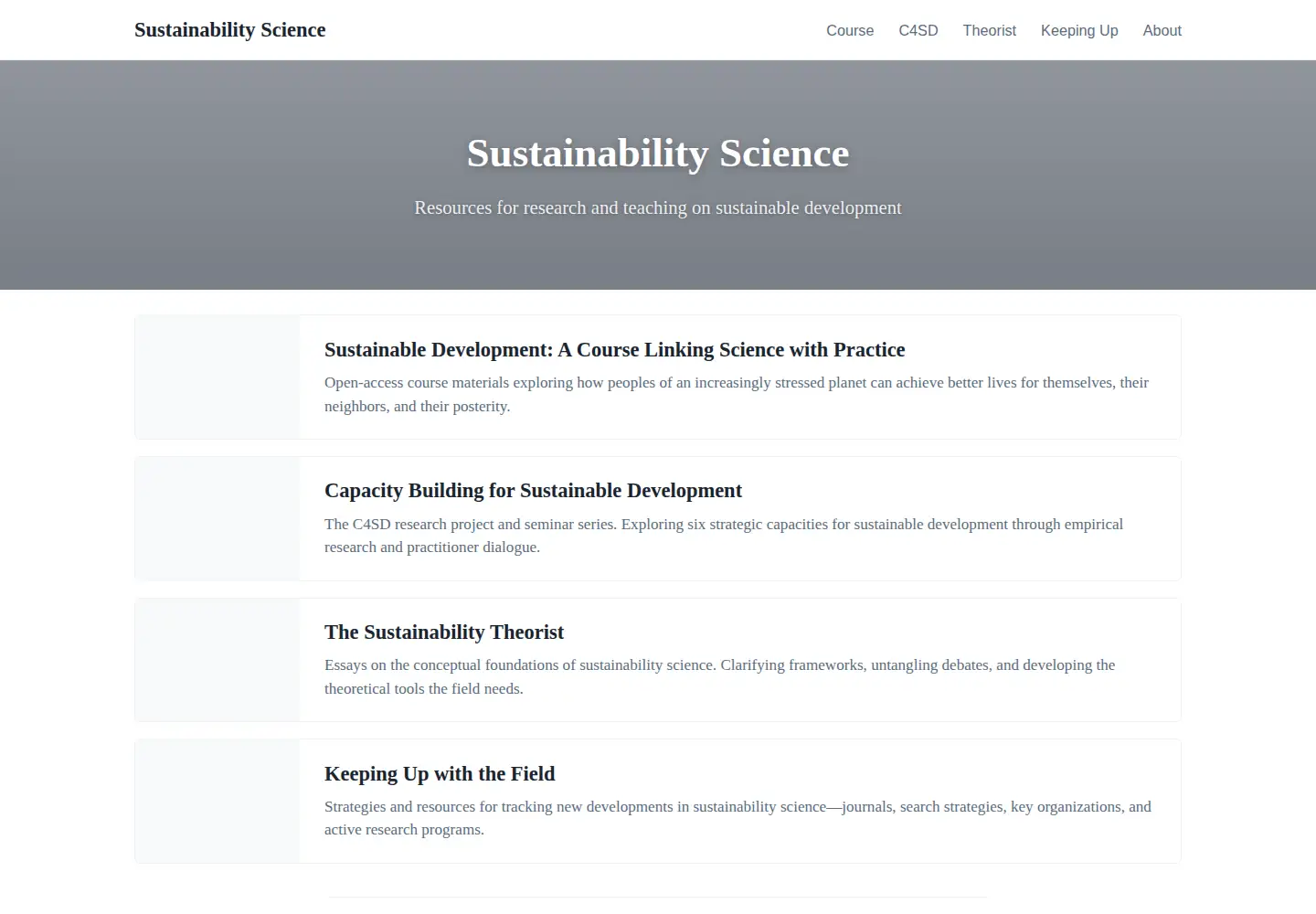Click the blank thumbnail of the Sustainability Theorist card
1316x914 pixels.
pos(218,660)
